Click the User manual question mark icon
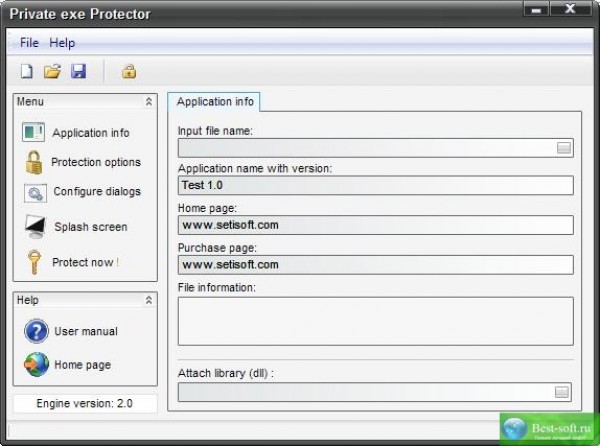 pyautogui.click(x=36, y=331)
